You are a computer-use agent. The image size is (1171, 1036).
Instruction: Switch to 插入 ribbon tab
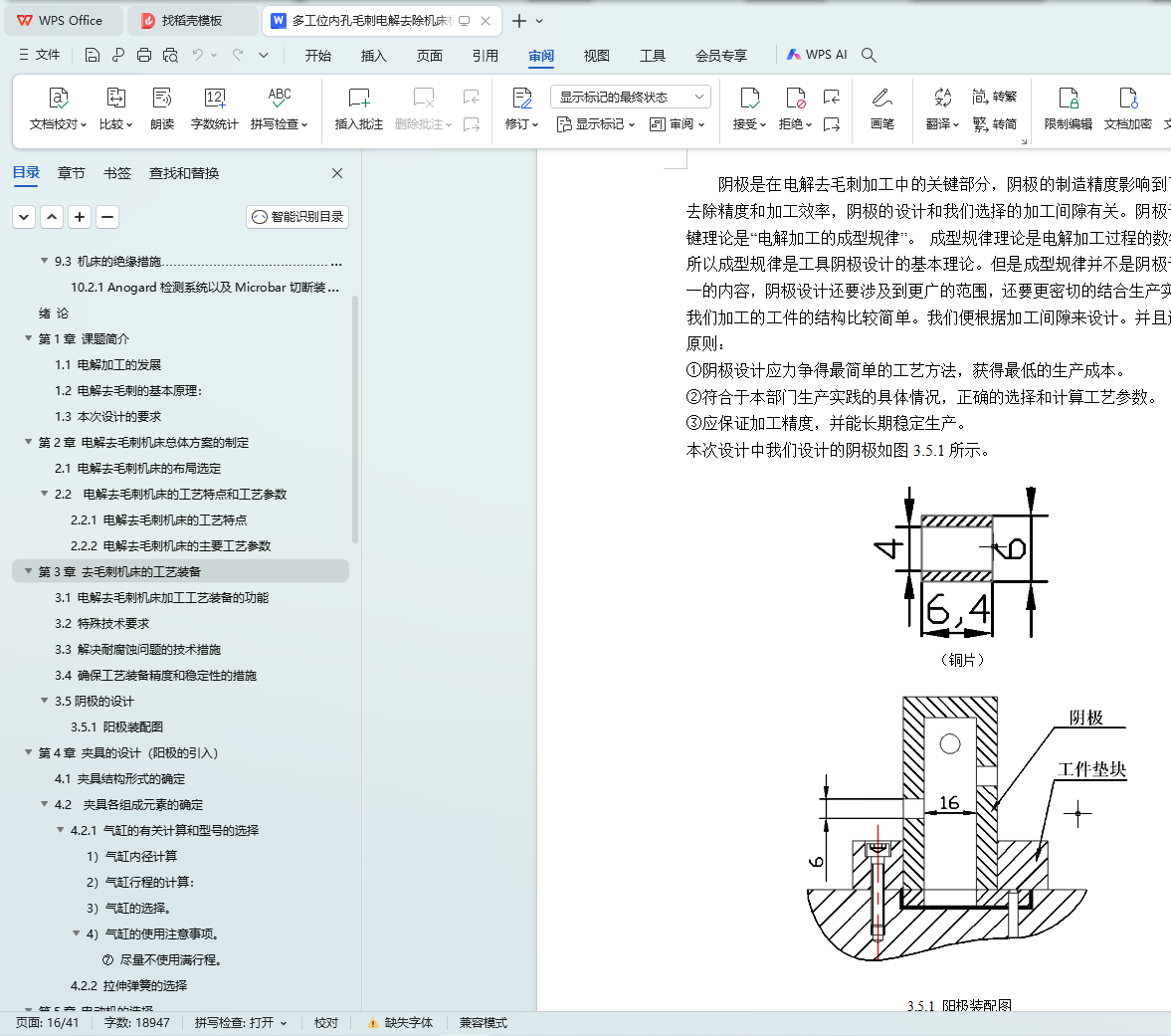click(x=373, y=56)
